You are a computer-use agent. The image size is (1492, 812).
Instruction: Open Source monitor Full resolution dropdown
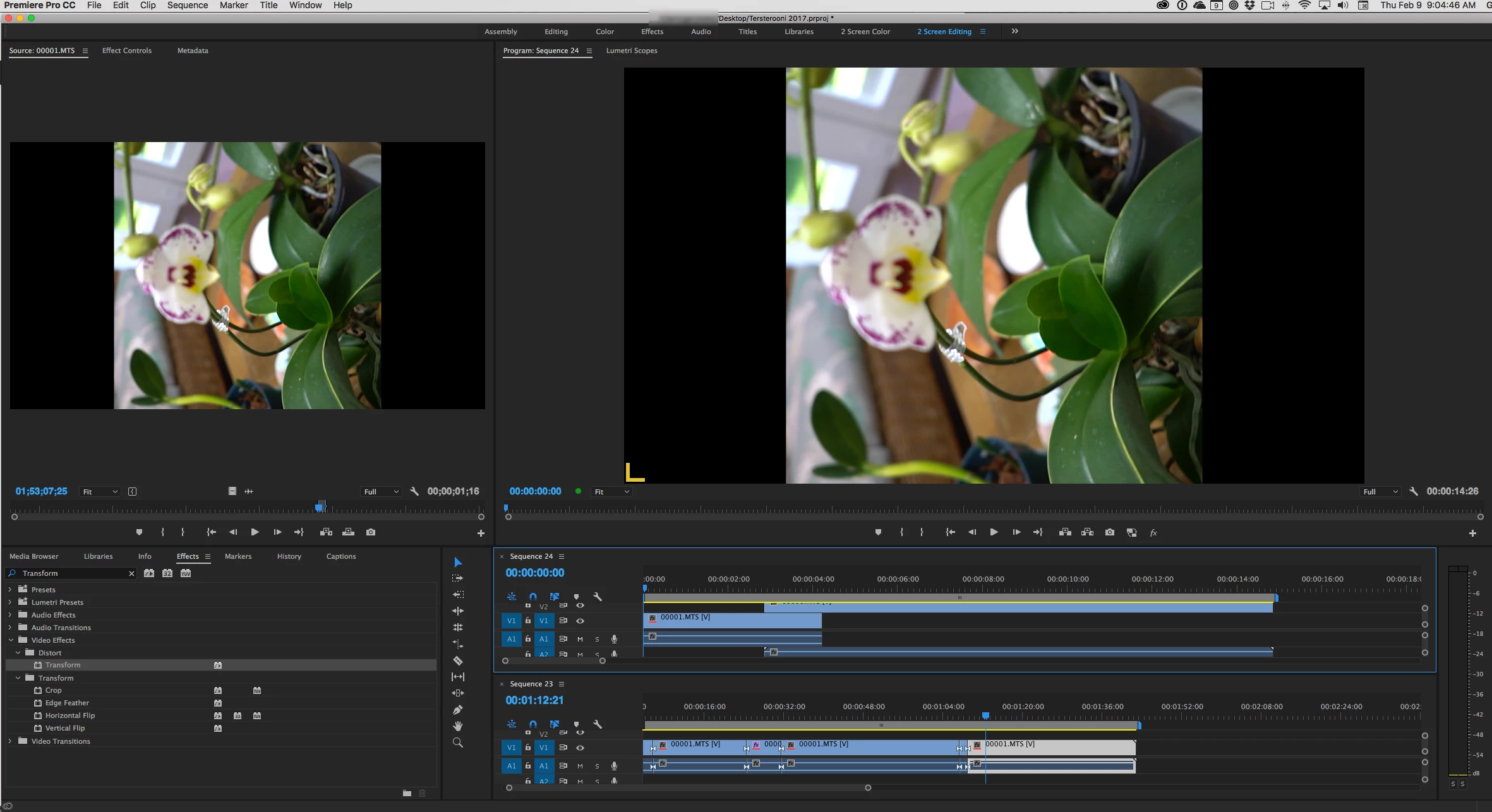(x=381, y=492)
